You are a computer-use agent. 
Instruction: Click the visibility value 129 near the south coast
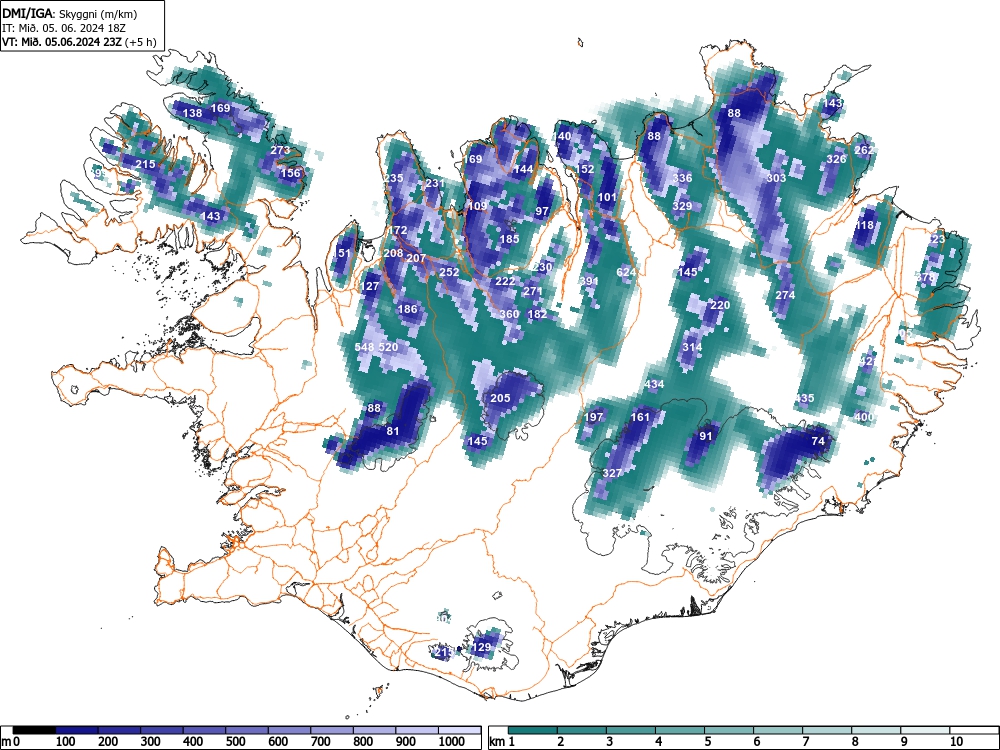click(481, 647)
